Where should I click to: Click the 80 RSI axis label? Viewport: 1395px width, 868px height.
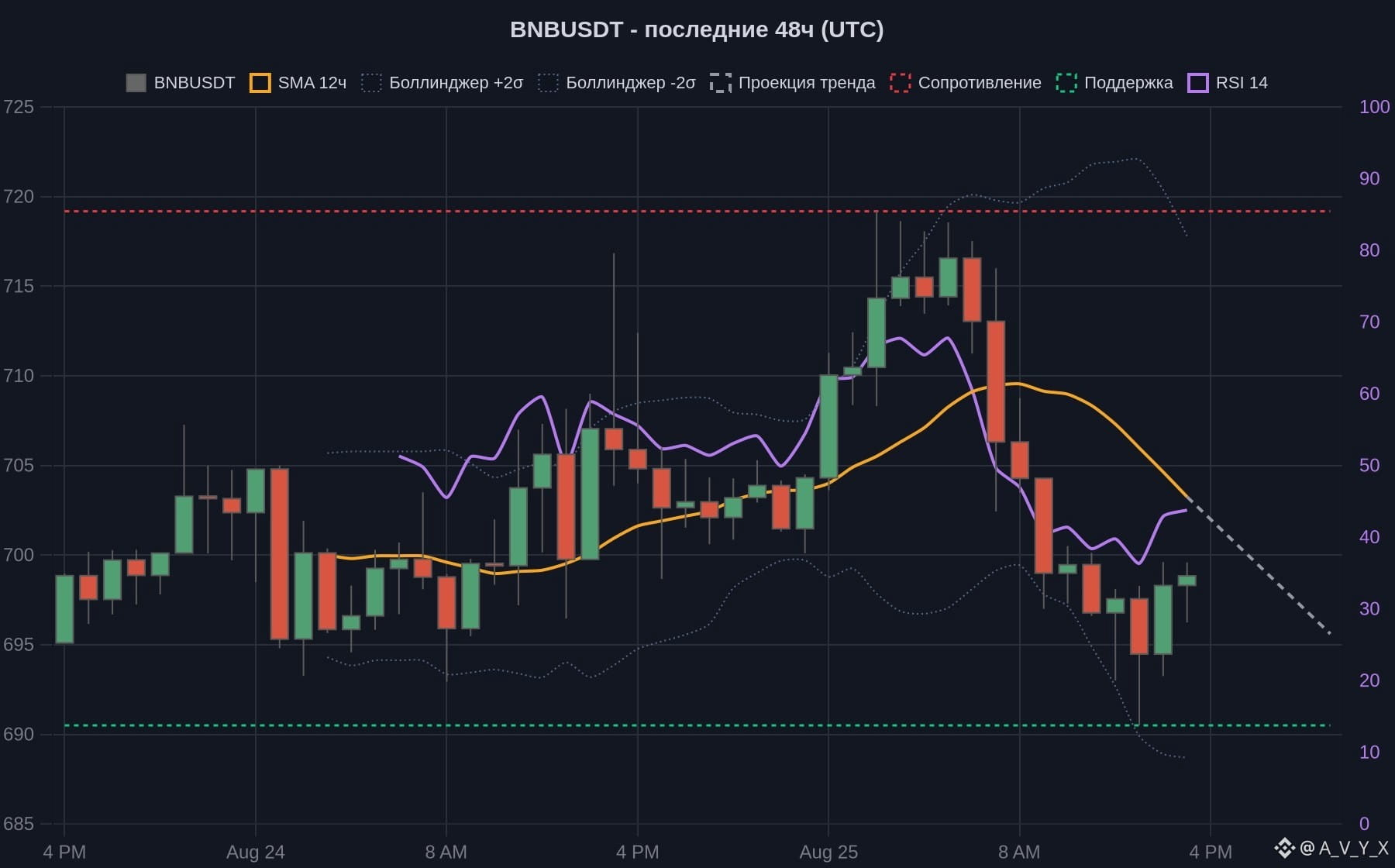coord(1369,250)
